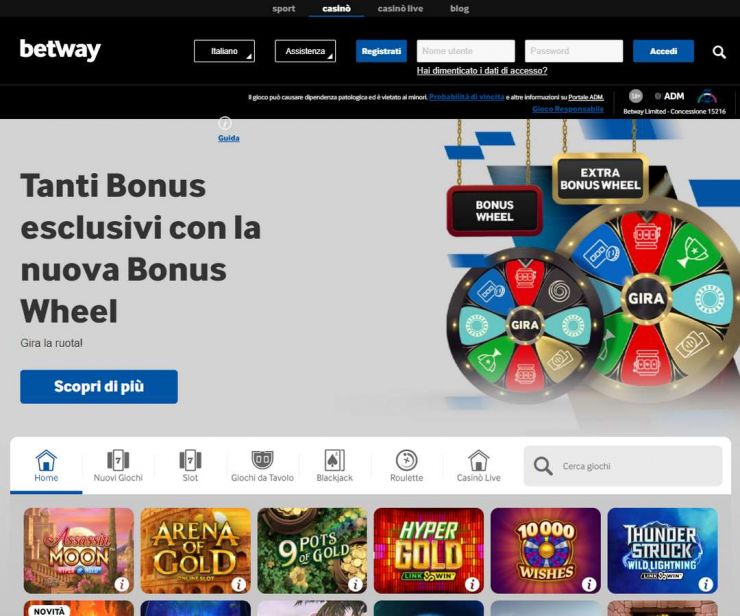Open Giochi da Tavolo category
Screen dimensions: 740x616
tap(262, 466)
